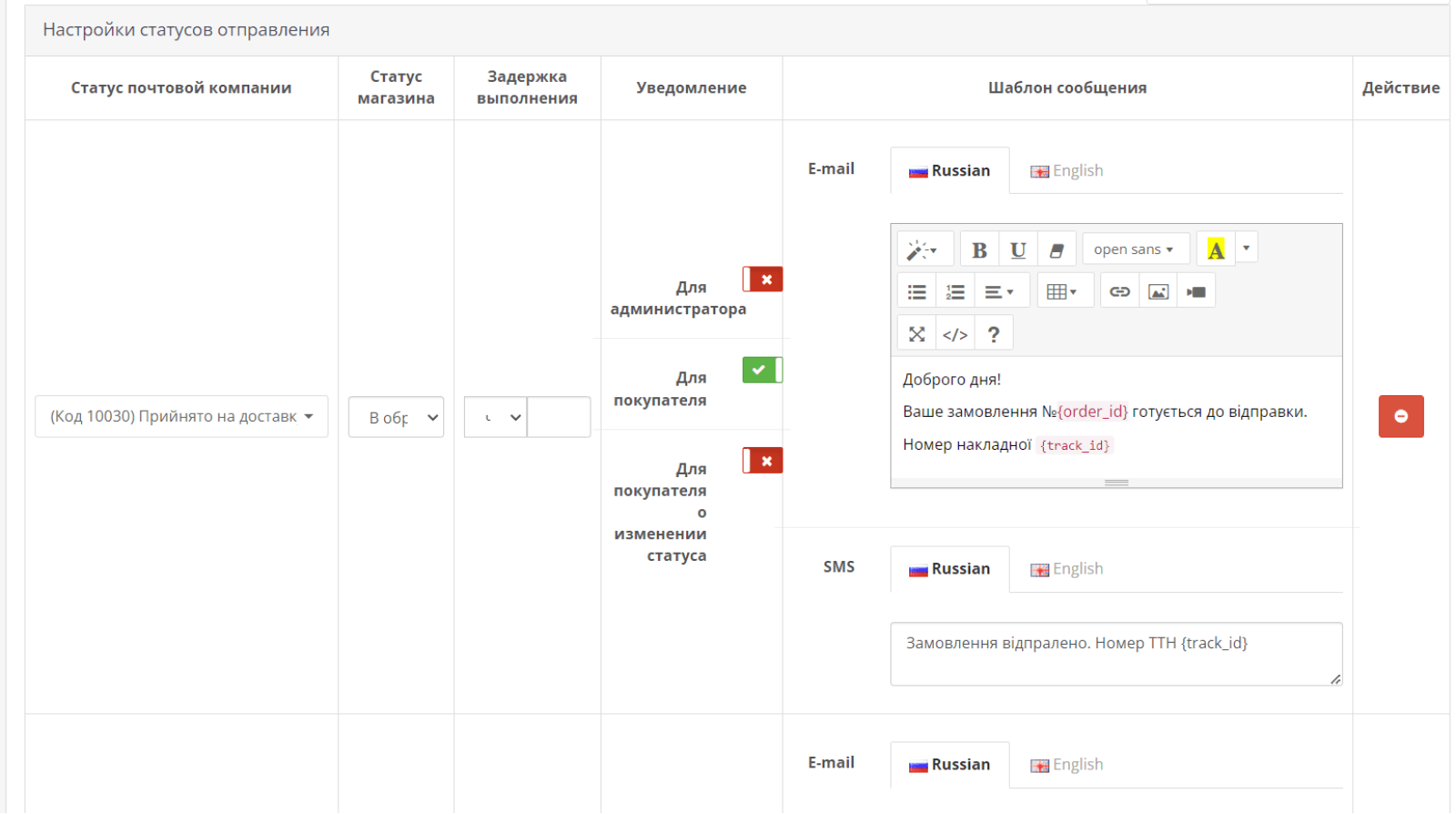Click the email template text body

[x=1116, y=417]
